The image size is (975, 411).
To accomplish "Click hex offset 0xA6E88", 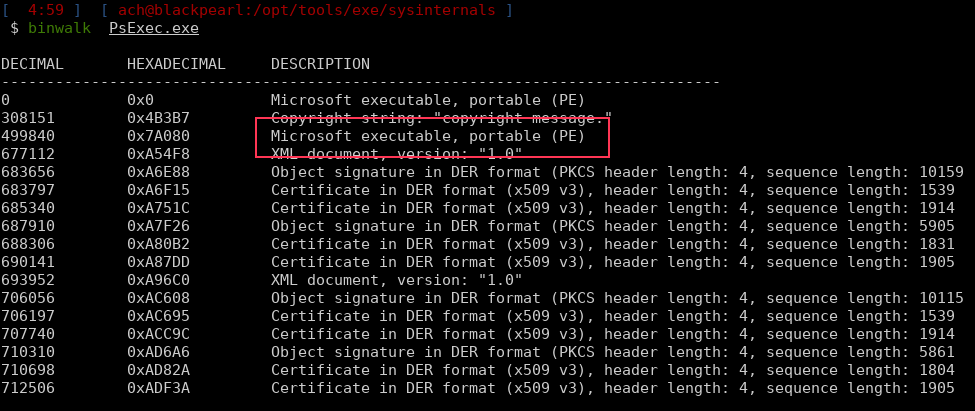I will pos(156,172).
